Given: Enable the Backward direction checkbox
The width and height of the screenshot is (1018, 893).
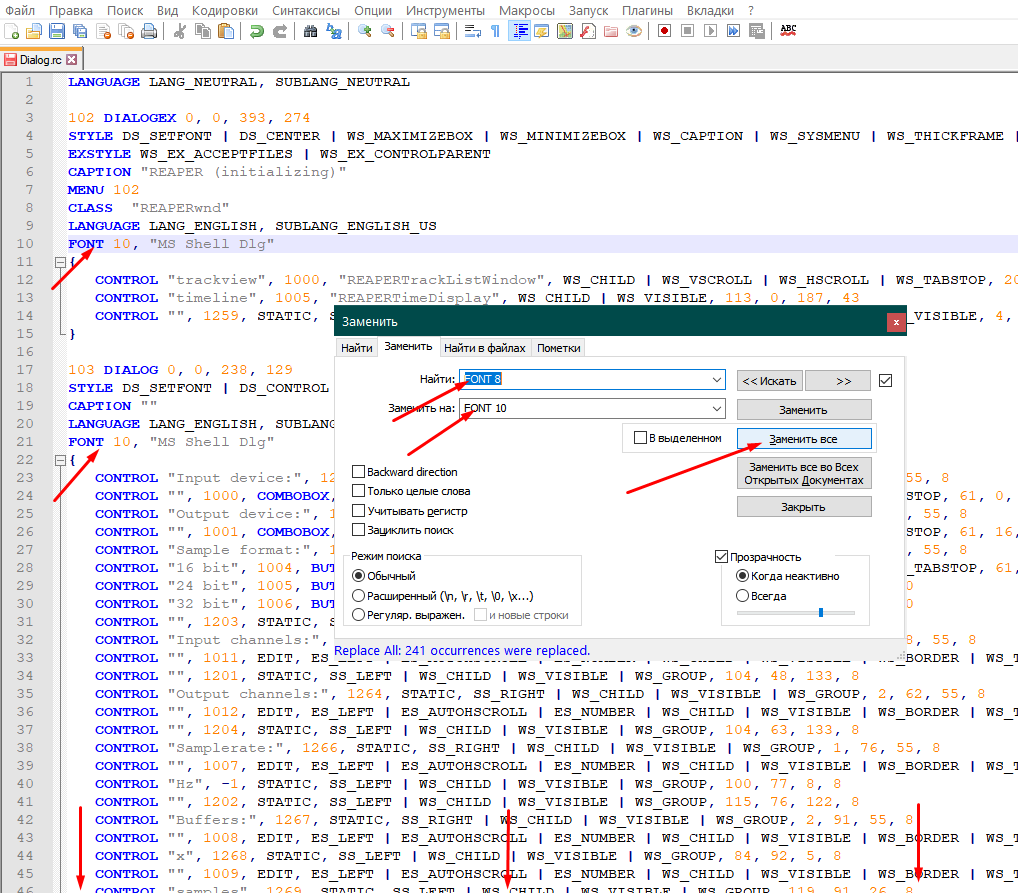Looking at the screenshot, I should [358, 472].
